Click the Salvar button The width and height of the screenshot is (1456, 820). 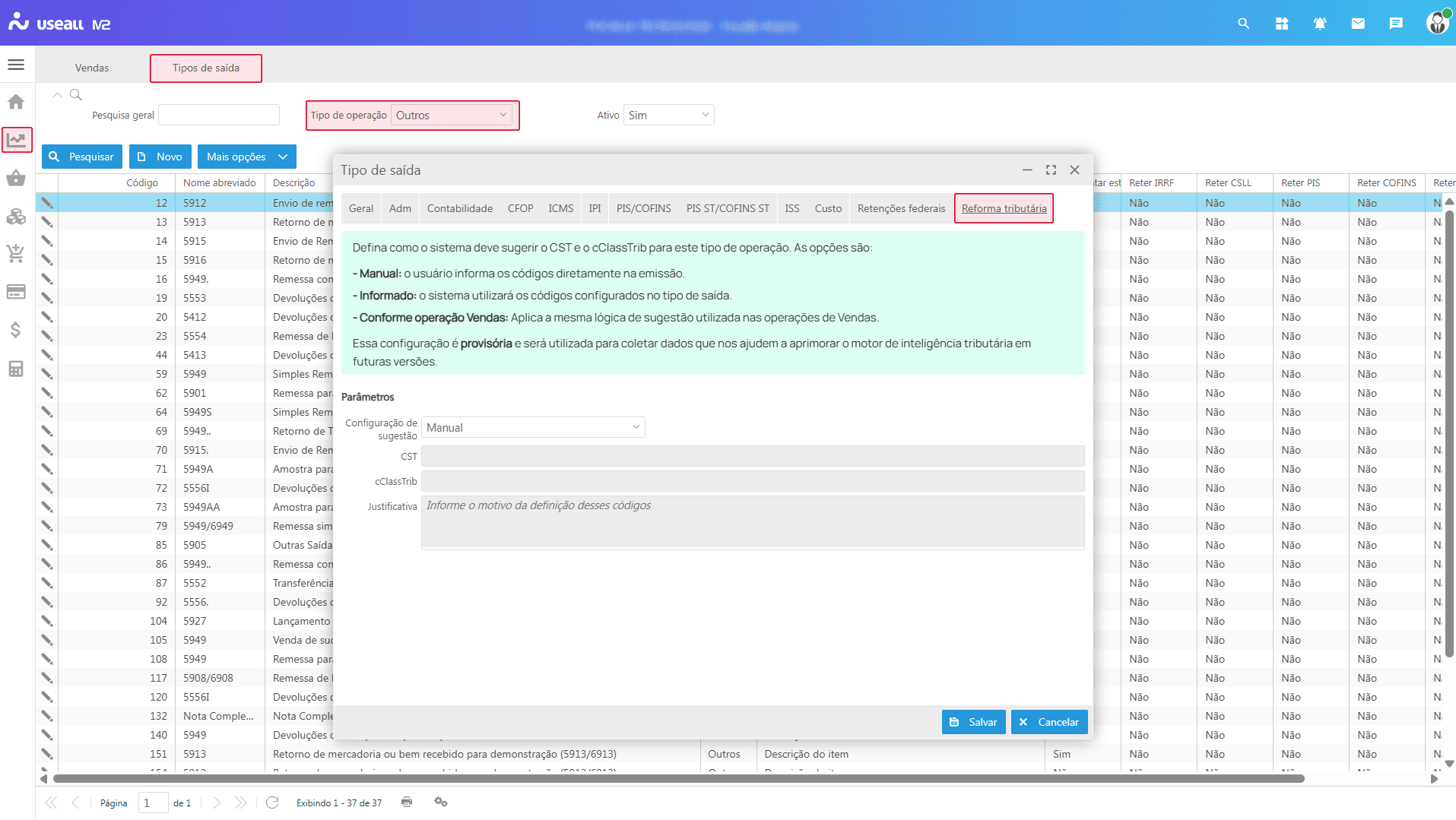(973, 722)
